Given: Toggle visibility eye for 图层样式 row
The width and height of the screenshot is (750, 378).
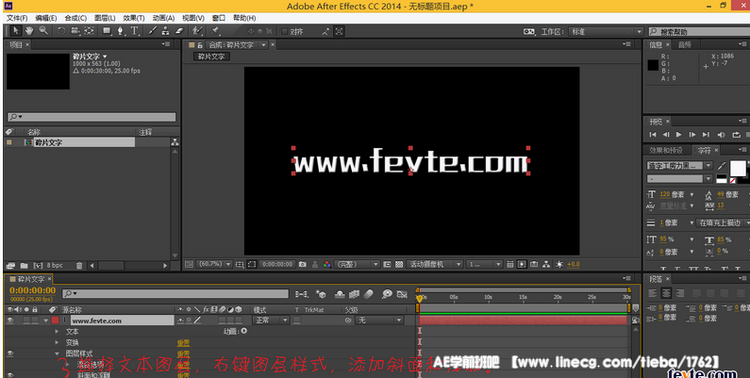Looking at the screenshot, I should 10,354.
